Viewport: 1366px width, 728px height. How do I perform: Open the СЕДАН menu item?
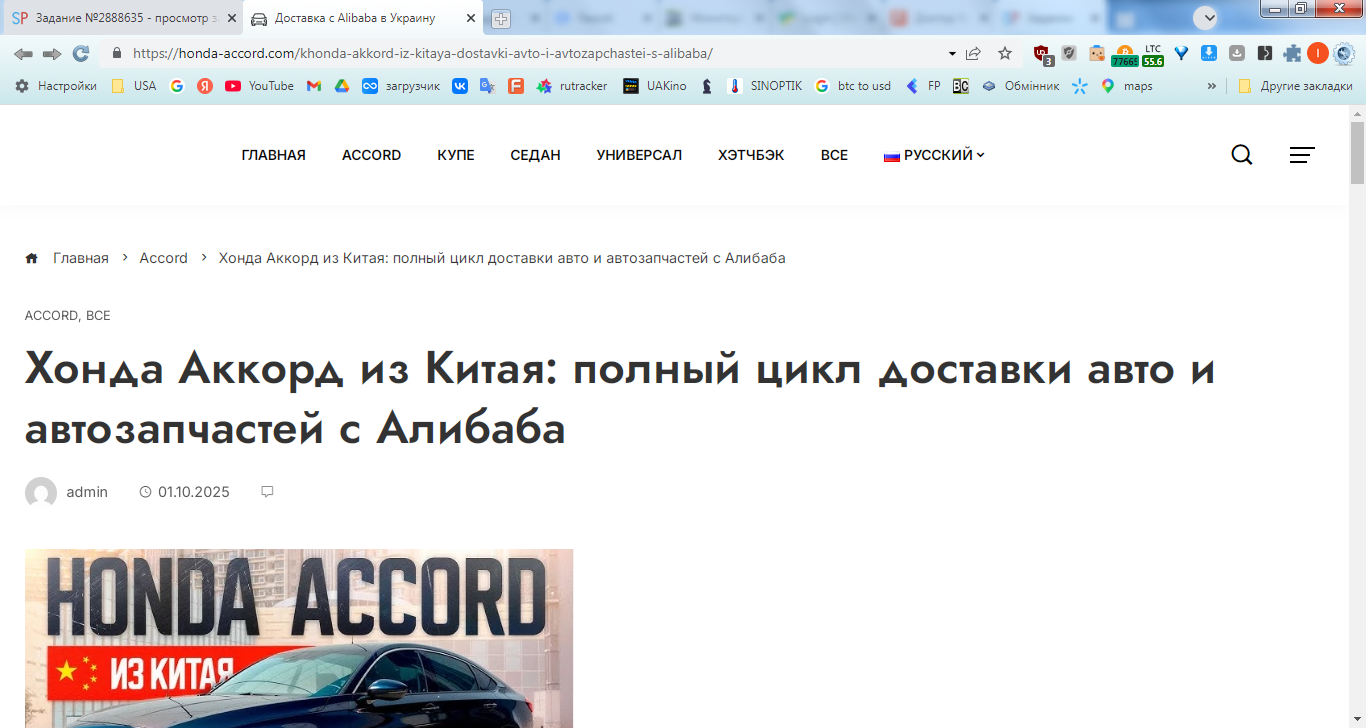click(x=535, y=155)
